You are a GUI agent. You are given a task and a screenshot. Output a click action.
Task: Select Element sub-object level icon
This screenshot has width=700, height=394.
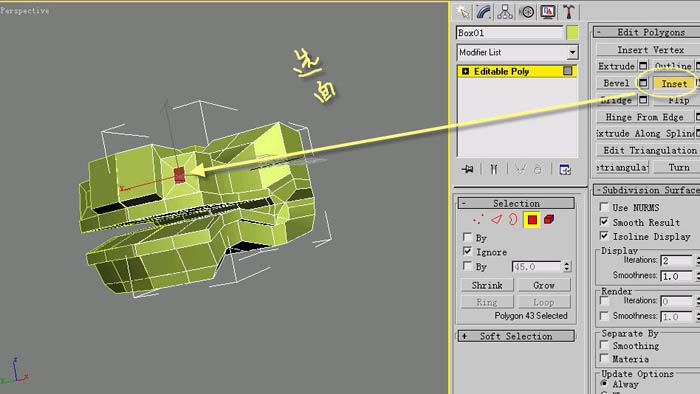549,220
